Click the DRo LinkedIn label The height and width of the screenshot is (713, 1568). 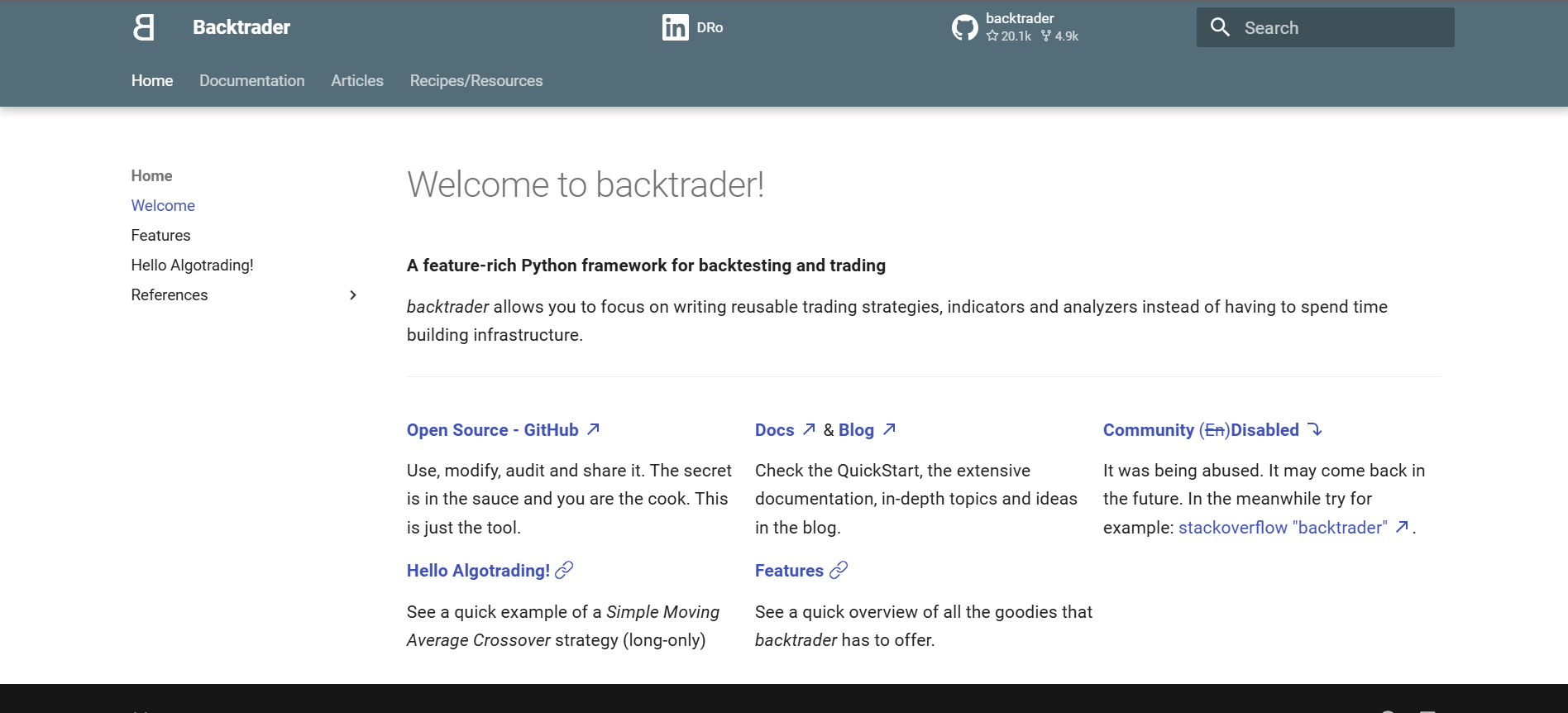point(710,27)
